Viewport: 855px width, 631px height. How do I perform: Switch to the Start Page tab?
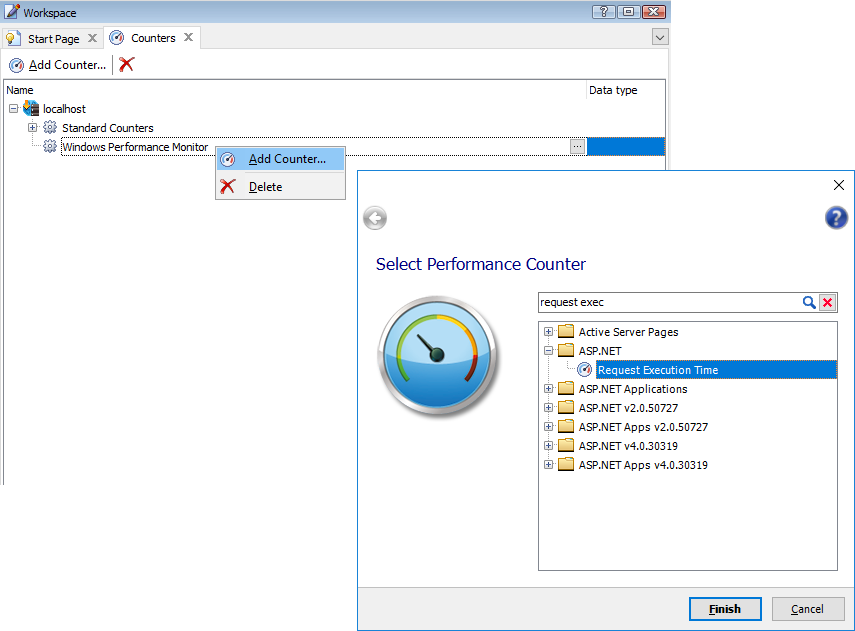point(53,39)
